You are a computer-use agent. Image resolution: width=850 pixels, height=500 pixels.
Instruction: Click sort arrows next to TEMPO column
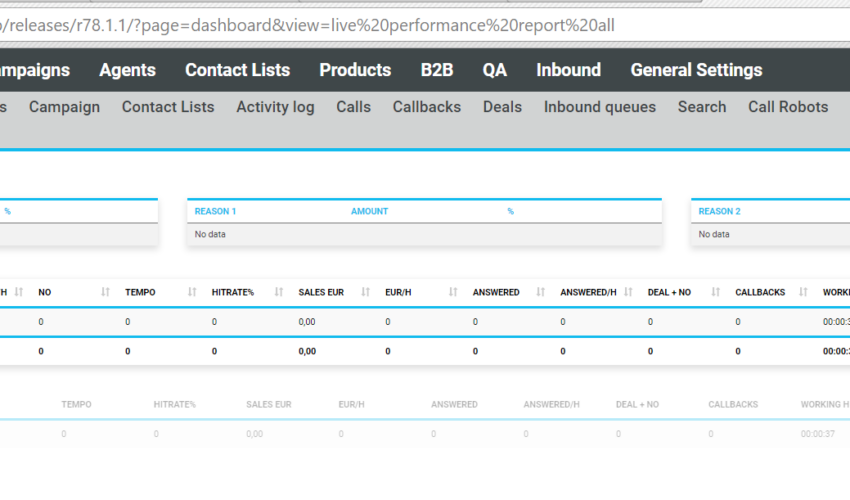[x=192, y=292]
